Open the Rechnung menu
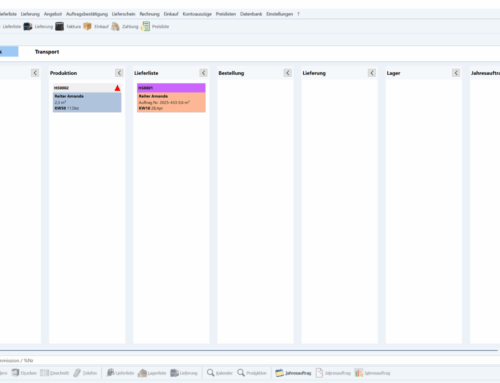 click(149, 14)
